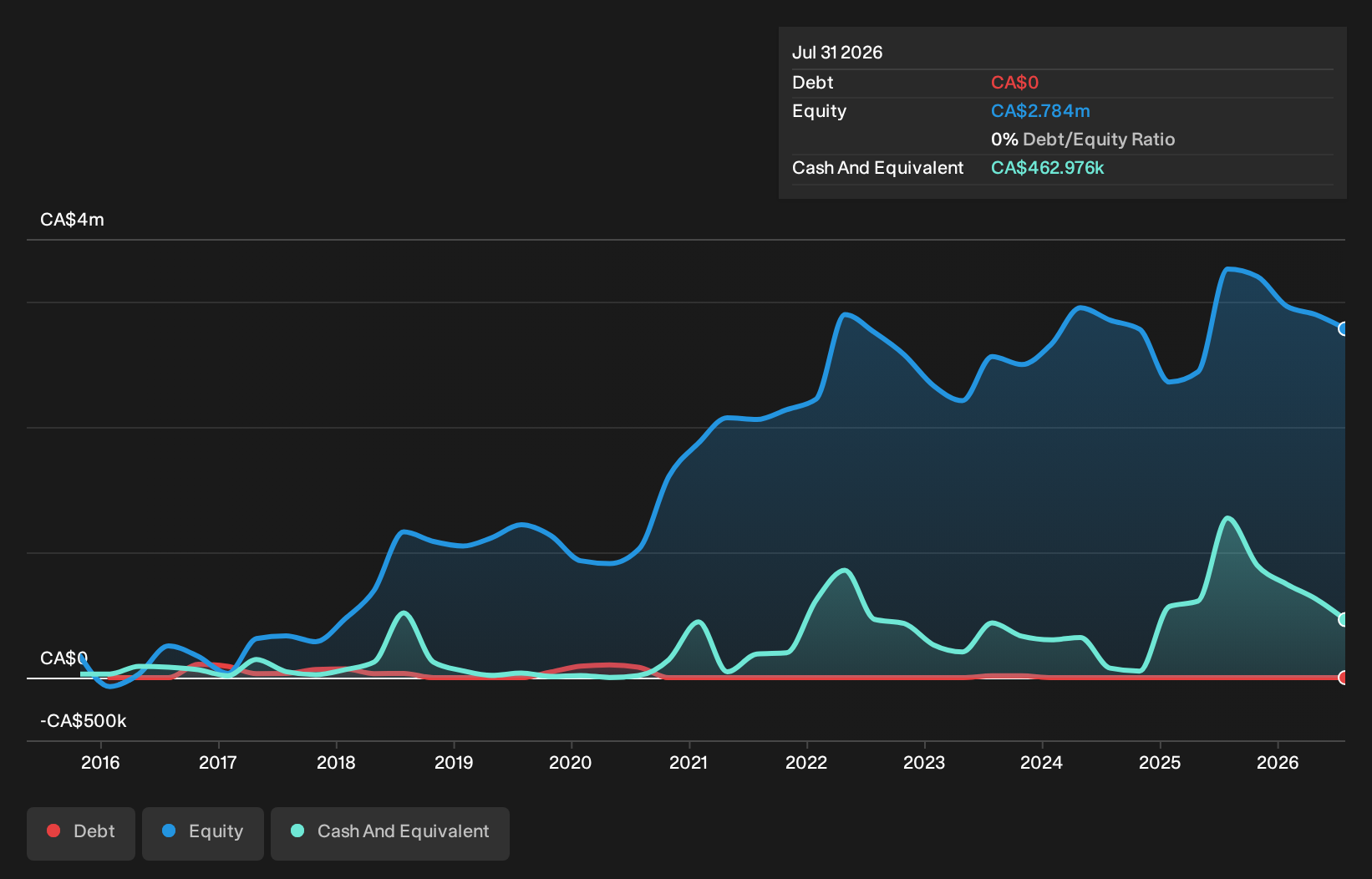
Task: Click the Debt endpoint marker on chart
Action: pyautogui.click(x=1344, y=678)
